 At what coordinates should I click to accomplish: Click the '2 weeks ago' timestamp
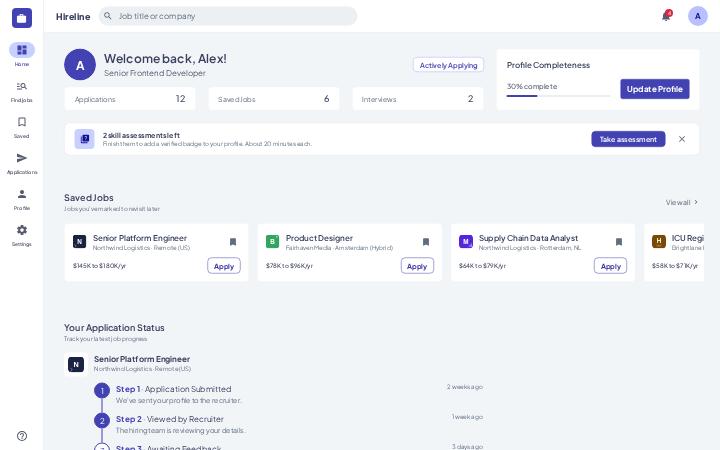465,387
